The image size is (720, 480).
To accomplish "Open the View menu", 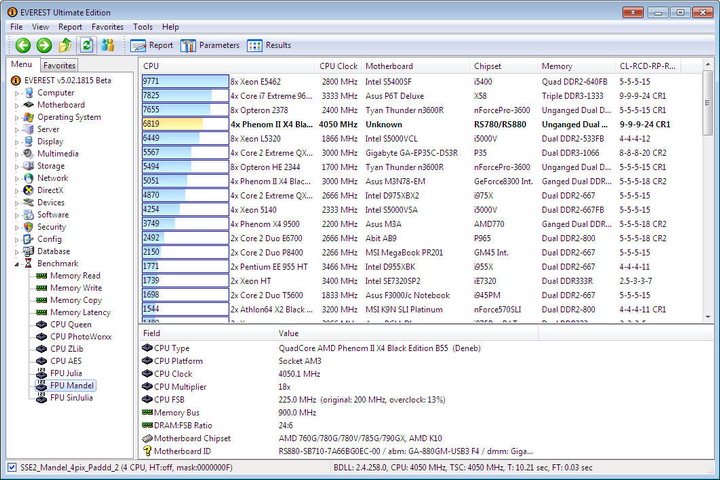I will [40, 27].
